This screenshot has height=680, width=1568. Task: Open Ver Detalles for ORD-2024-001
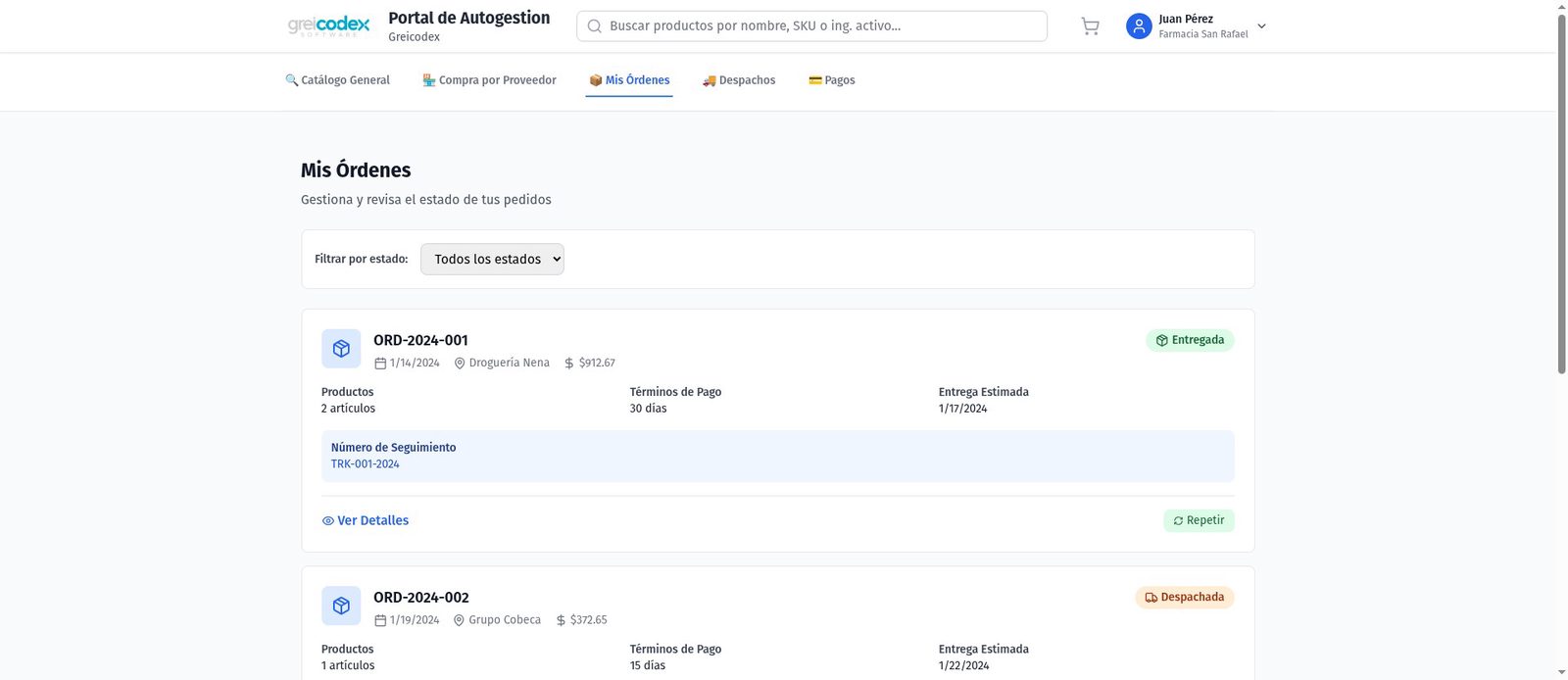click(366, 520)
